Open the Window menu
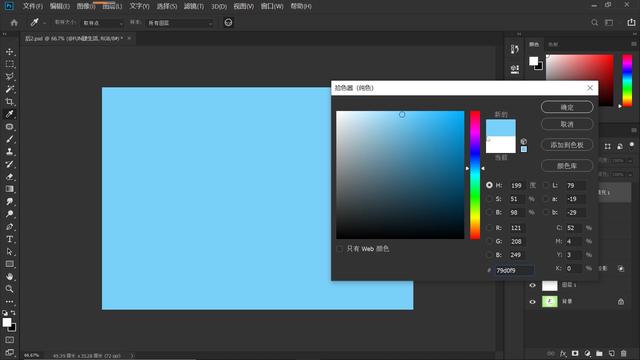 [272, 6]
